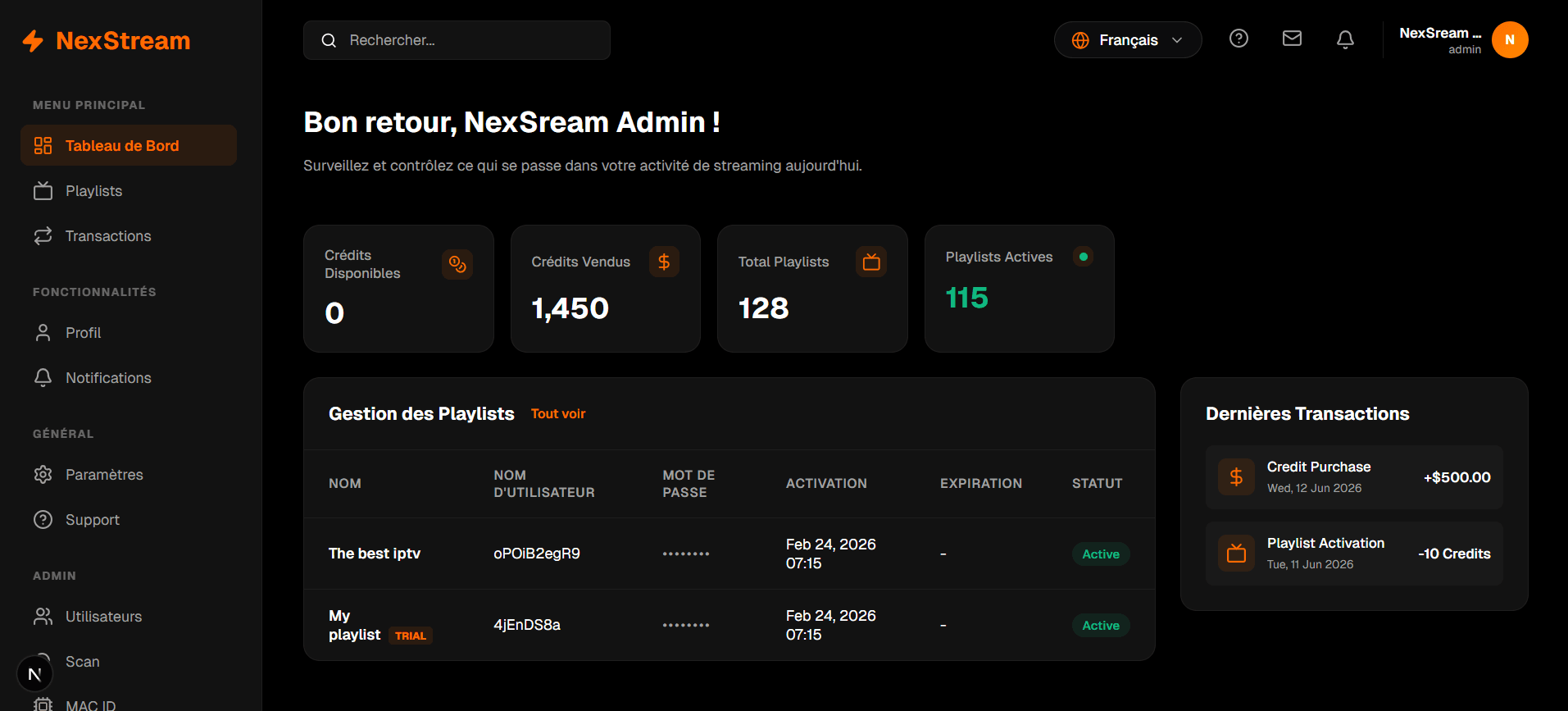Click the Crédits Vendus dollar icon
Viewport: 1568px width, 711px height.
(x=664, y=262)
